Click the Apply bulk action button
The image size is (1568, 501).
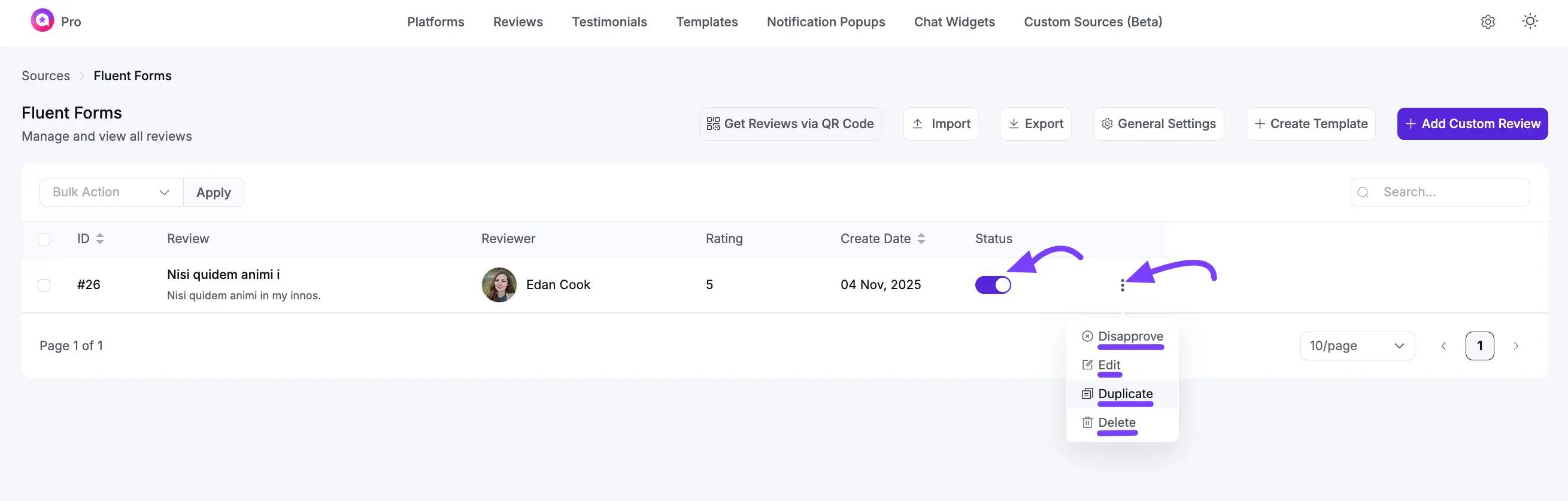point(214,192)
